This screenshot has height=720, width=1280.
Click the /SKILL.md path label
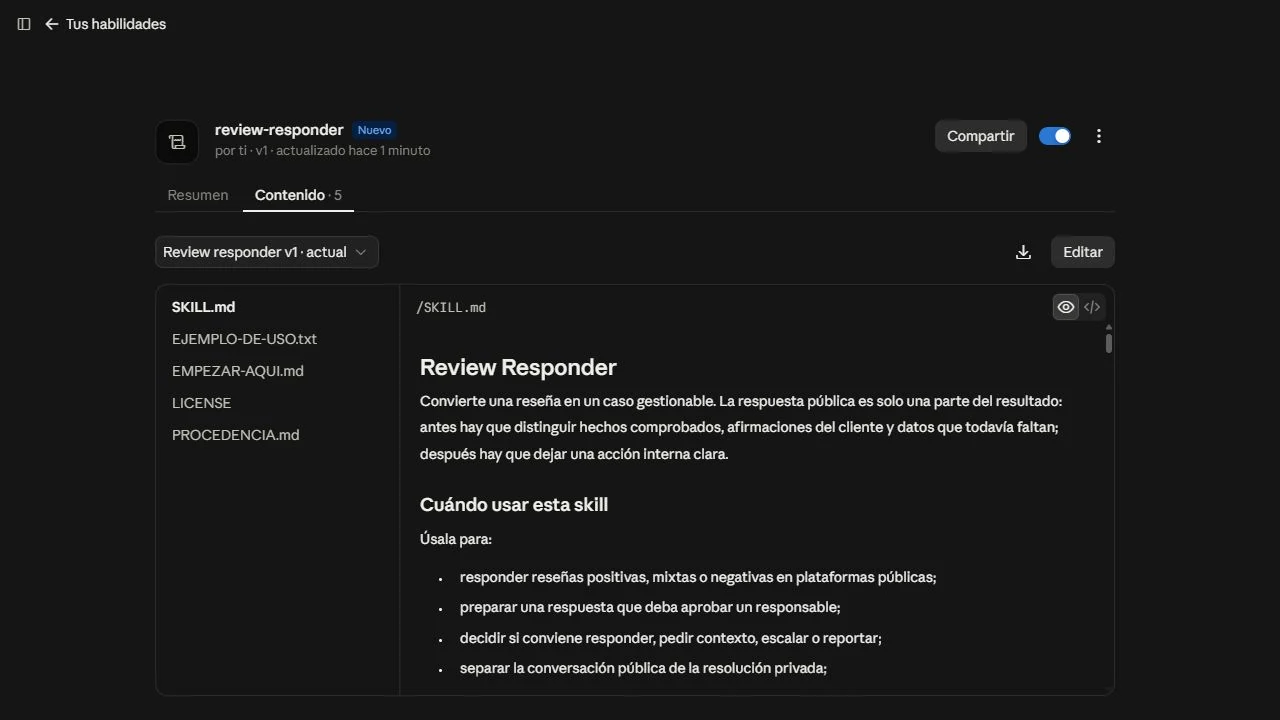click(x=451, y=308)
